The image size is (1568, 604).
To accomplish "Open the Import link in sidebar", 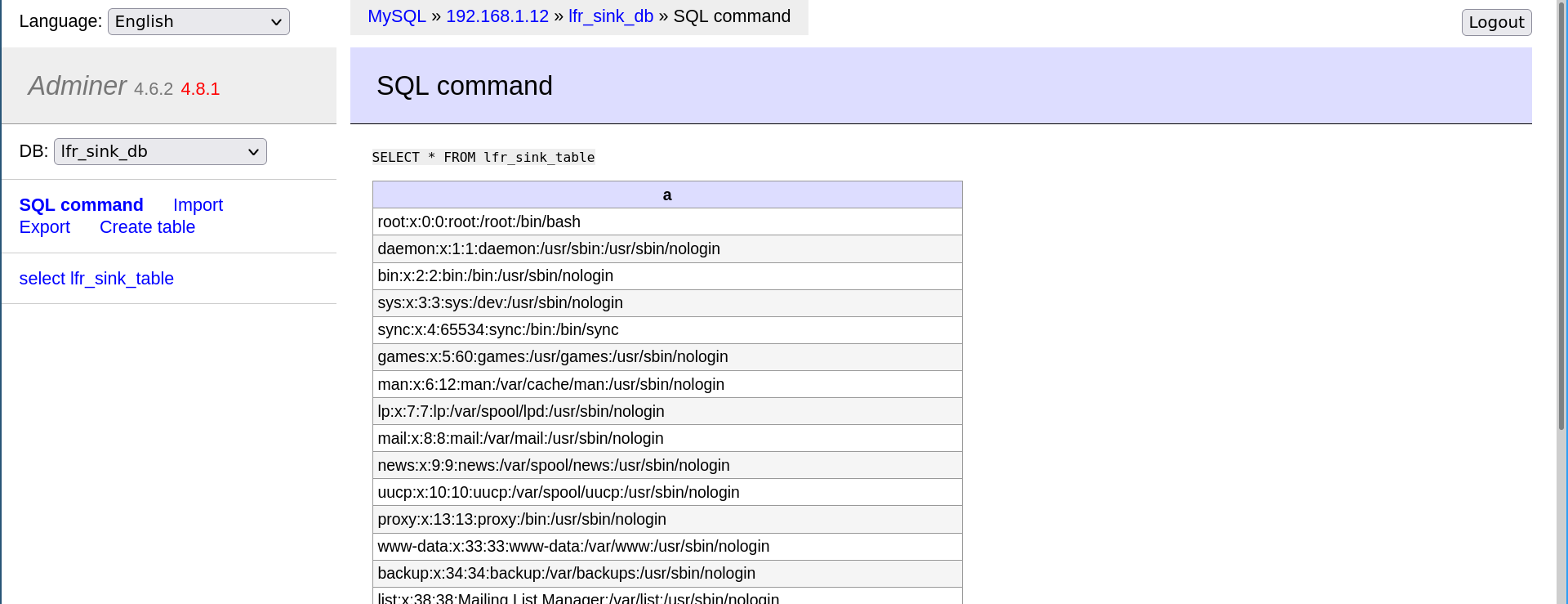I will point(198,205).
